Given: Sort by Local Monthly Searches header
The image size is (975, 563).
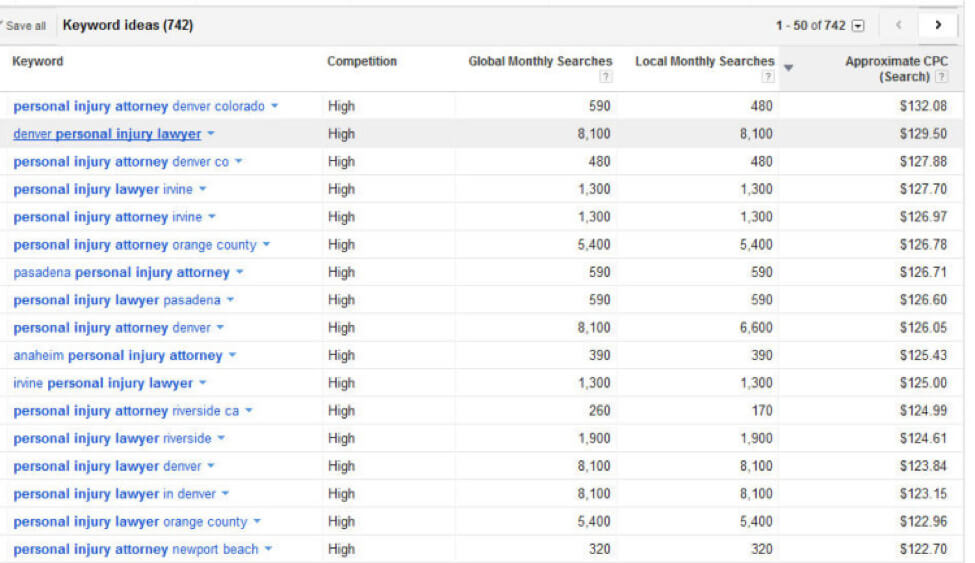Looking at the screenshot, I should point(705,61).
